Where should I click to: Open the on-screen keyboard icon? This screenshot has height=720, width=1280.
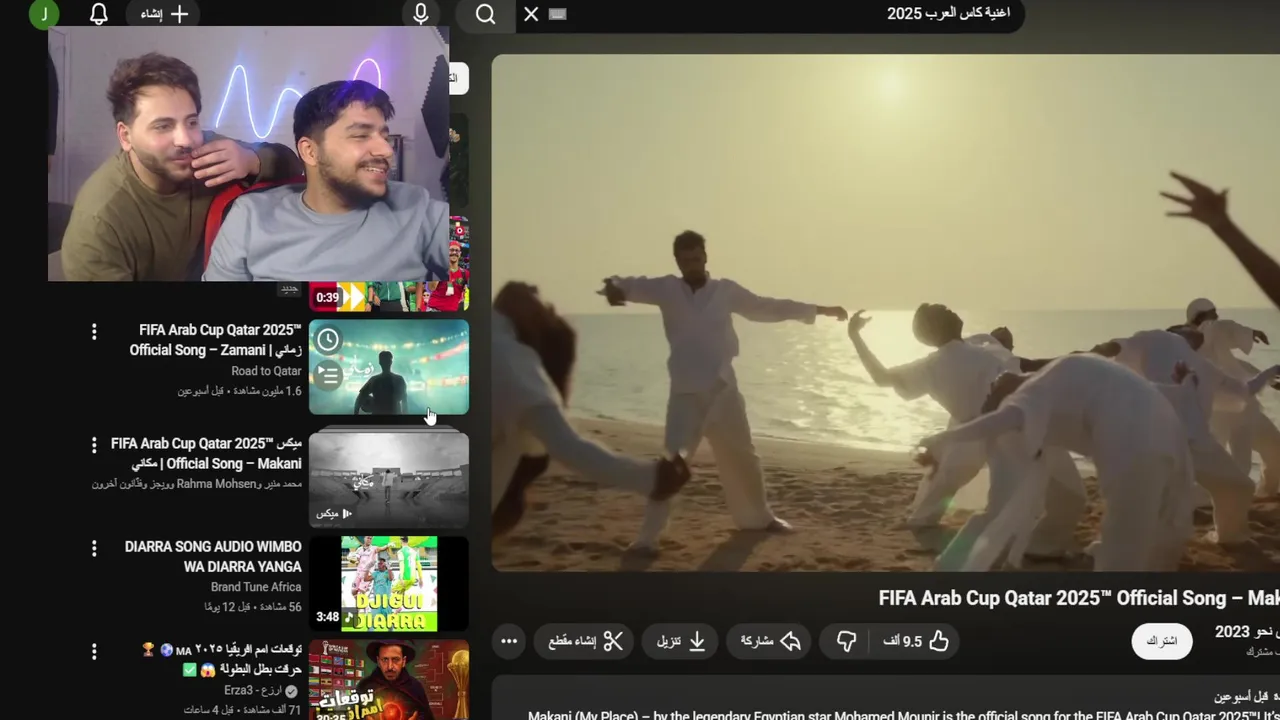coord(558,14)
